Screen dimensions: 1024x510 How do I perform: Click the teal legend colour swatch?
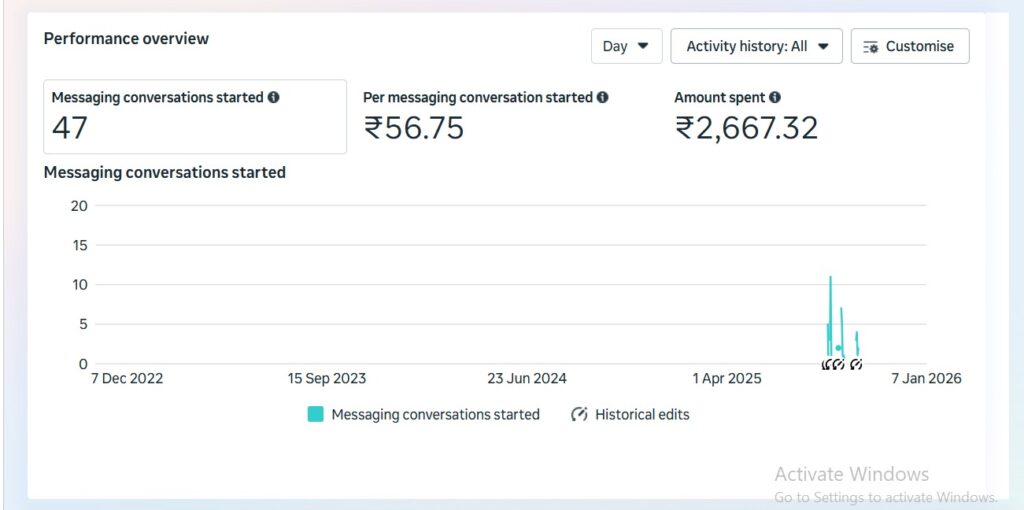(315, 414)
